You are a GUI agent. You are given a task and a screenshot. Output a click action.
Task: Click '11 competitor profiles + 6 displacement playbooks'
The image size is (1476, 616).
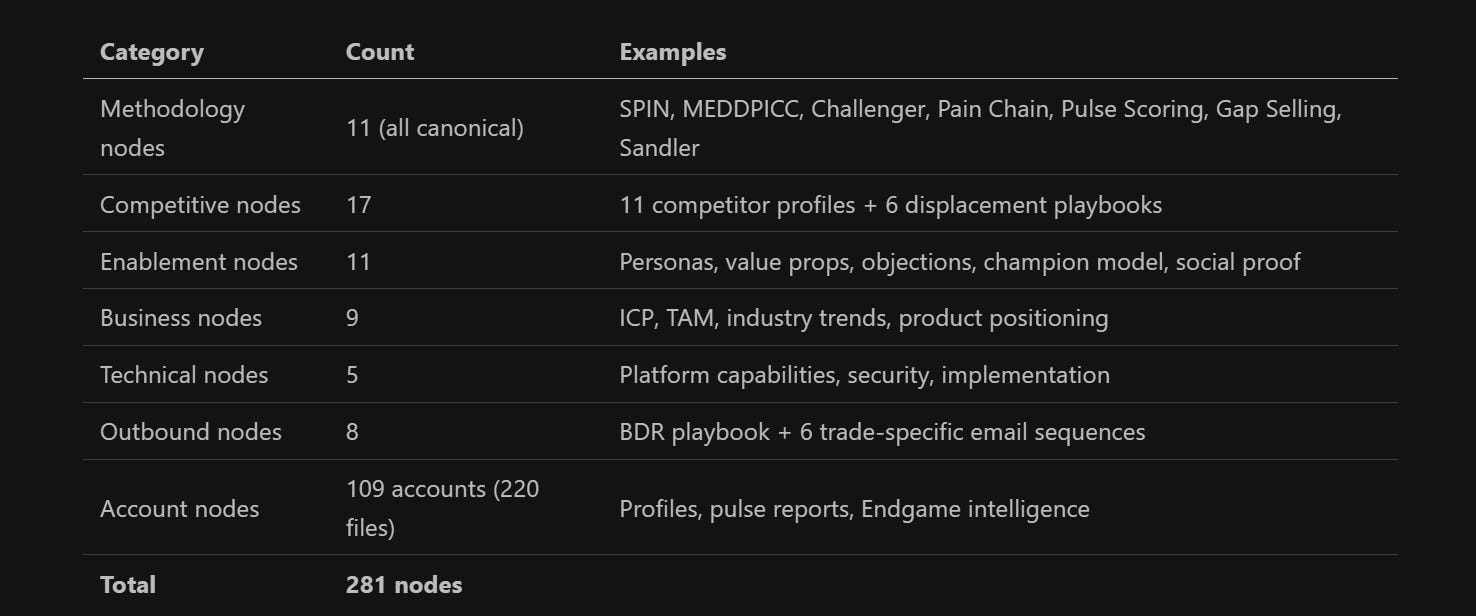point(890,205)
